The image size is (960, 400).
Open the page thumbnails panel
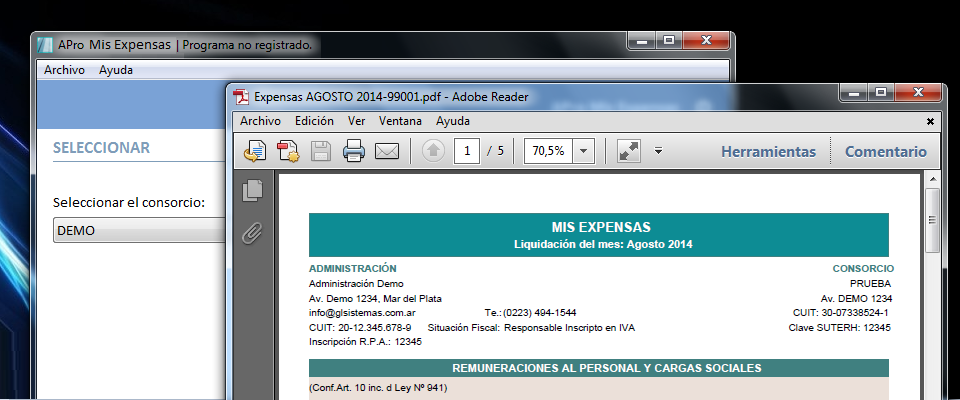coord(253,190)
